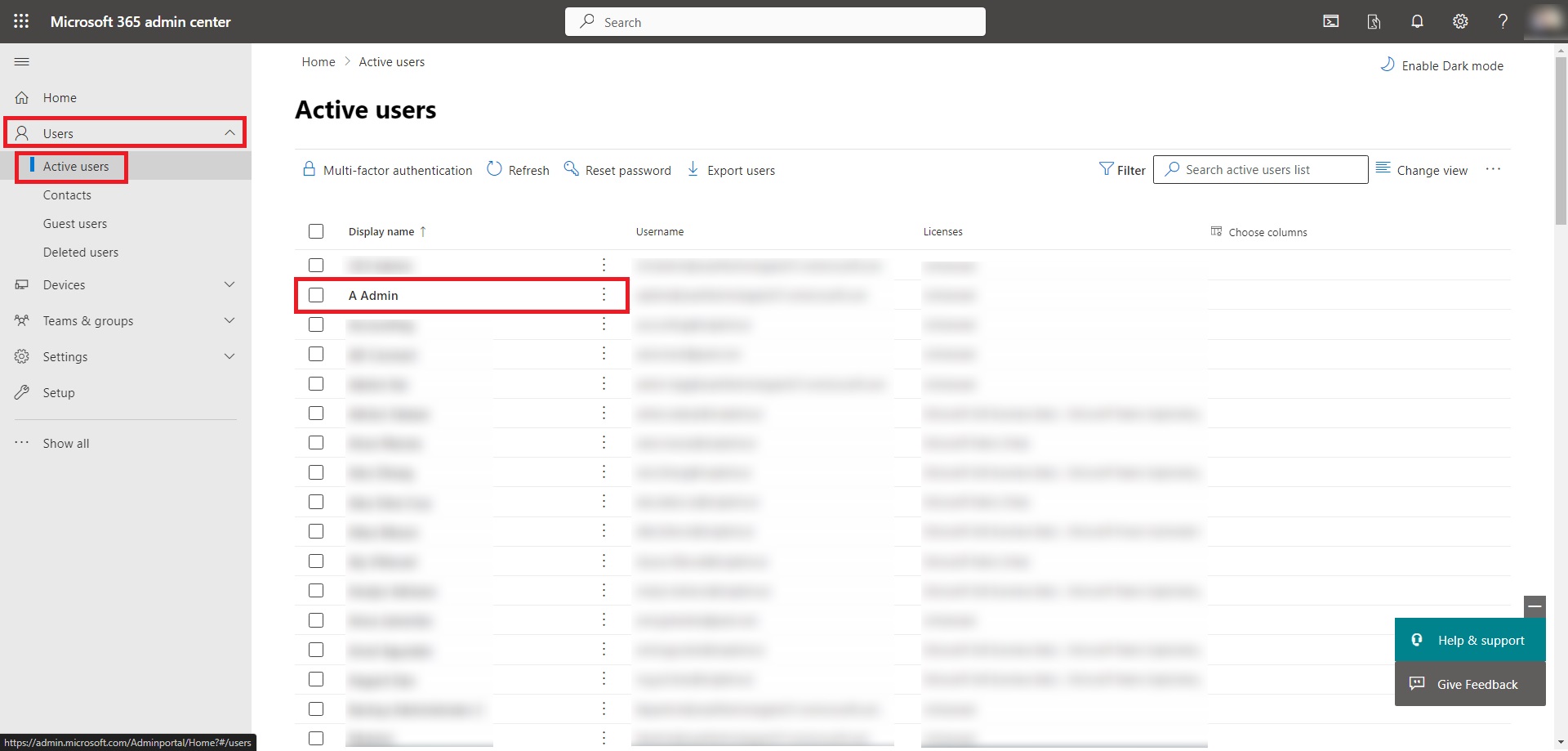This screenshot has width=1568, height=751.
Task: Open more options for A Admin
Action: [x=604, y=295]
